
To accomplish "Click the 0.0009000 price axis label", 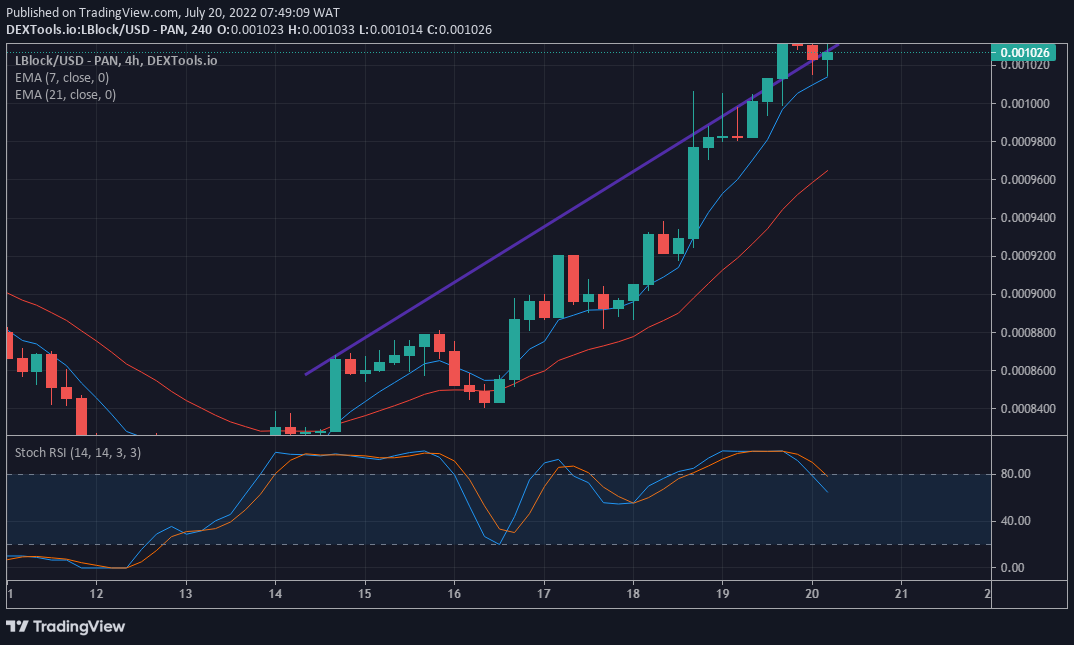I will coord(1028,294).
